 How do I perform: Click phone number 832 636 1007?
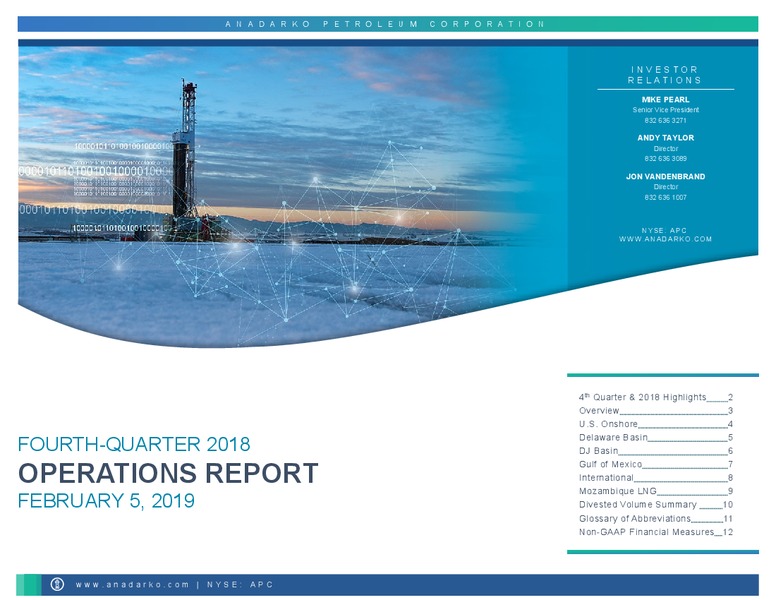[665, 197]
